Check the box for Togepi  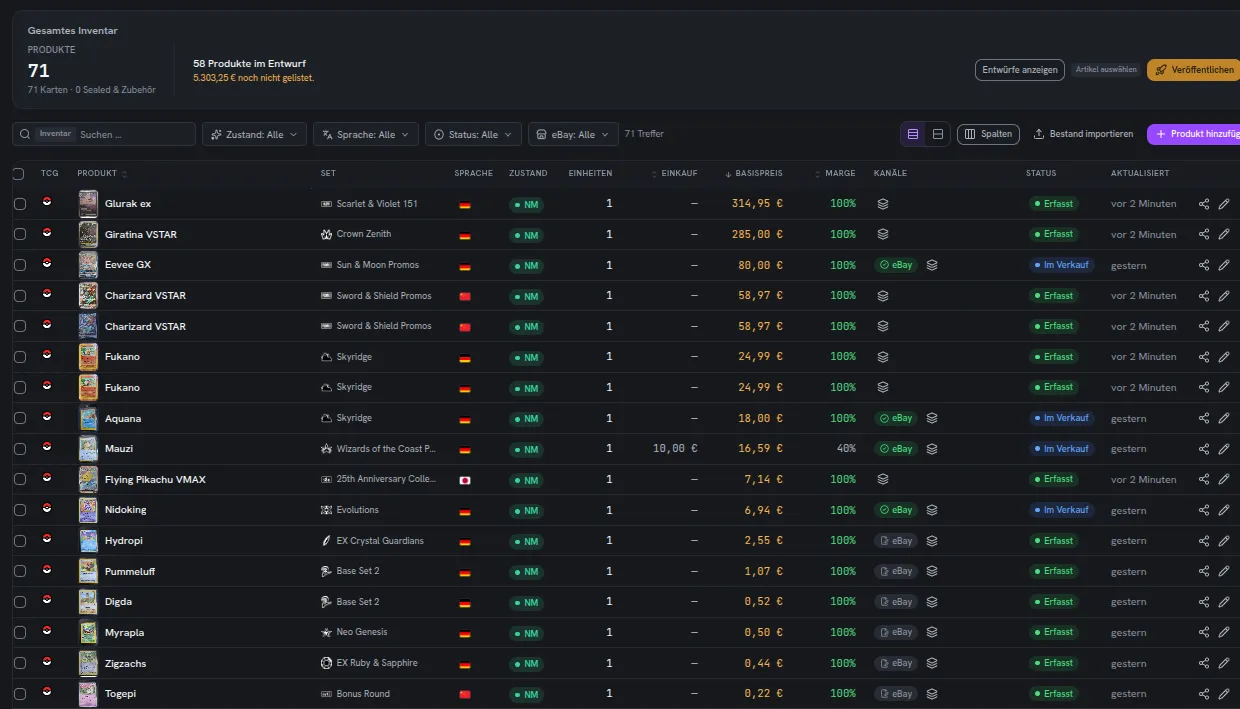[x=20, y=694]
